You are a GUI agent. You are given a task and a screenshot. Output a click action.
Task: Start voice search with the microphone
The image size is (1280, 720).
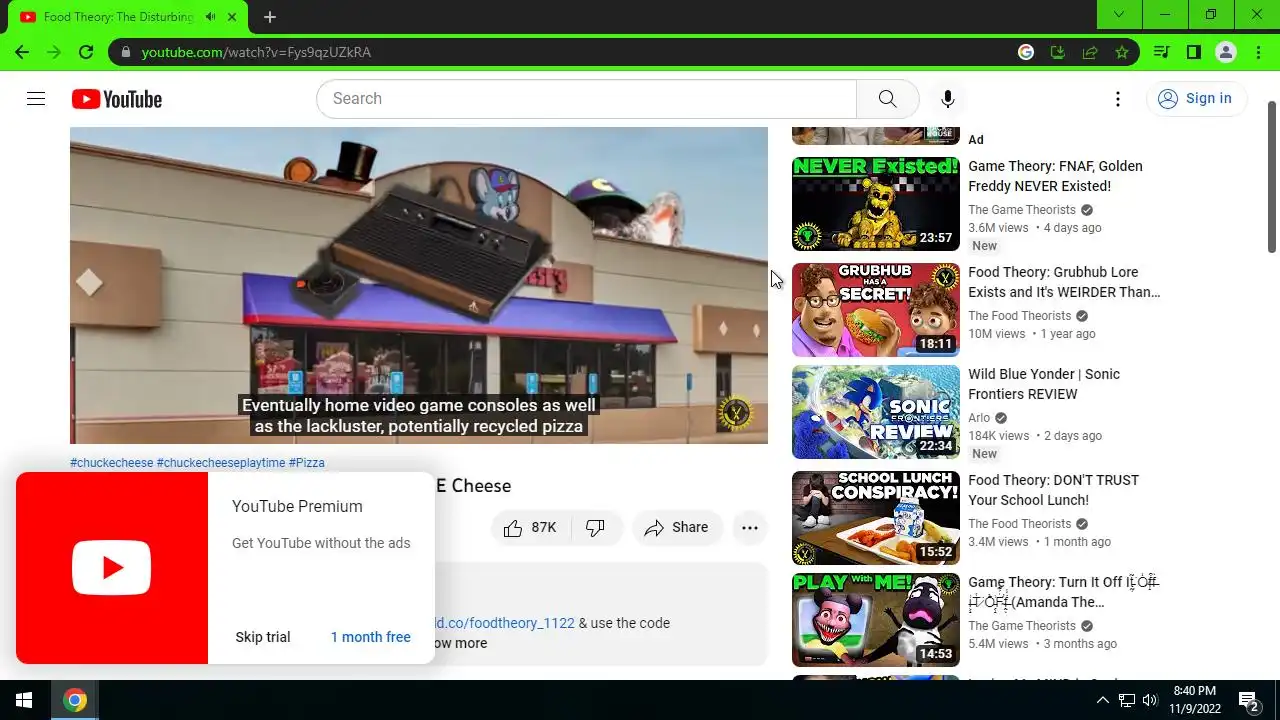(947, 98)
